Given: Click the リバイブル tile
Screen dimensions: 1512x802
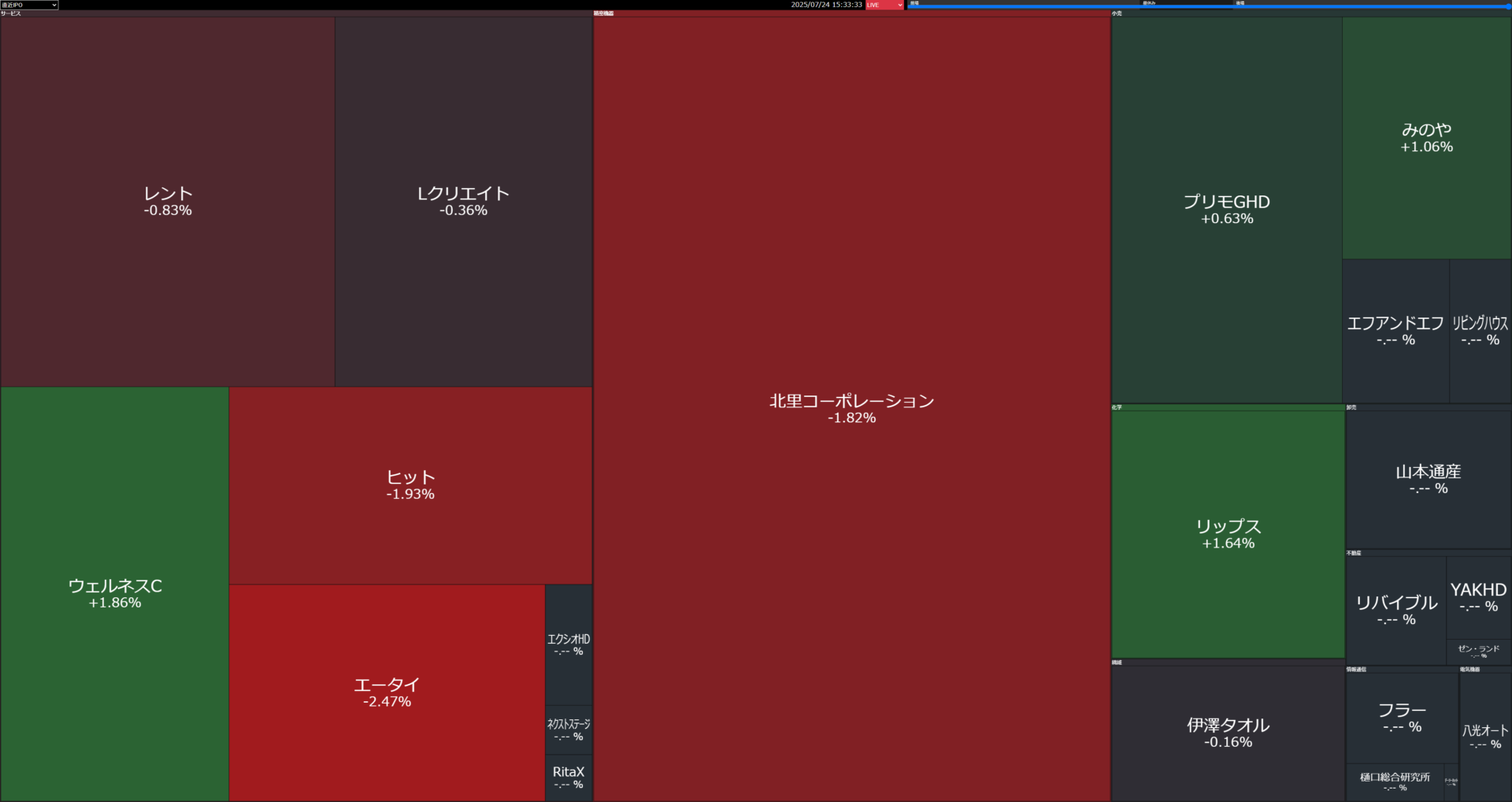Looking at the screenshot, I should tap(1396, 611).
